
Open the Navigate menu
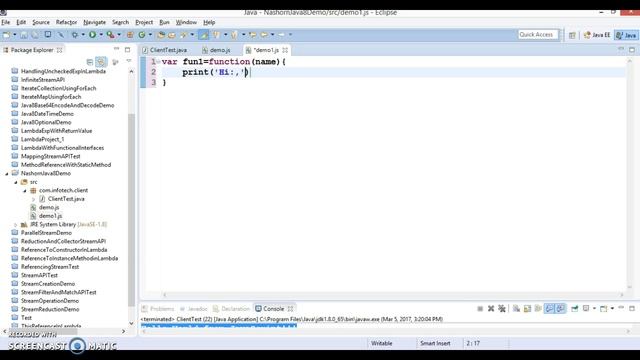[x=94, y=22]
